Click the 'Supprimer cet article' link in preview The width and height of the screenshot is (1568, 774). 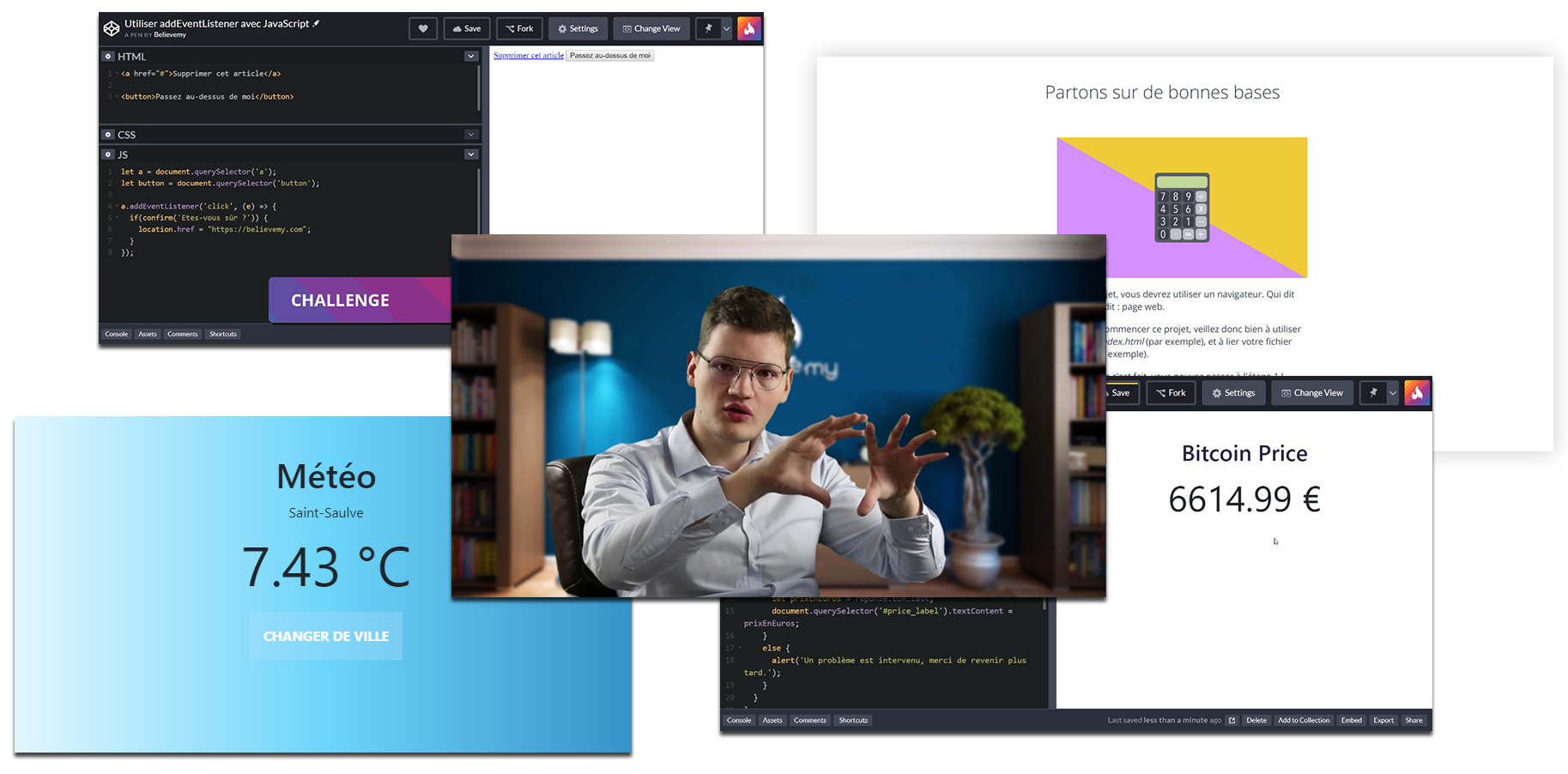(x=529, y=56)
